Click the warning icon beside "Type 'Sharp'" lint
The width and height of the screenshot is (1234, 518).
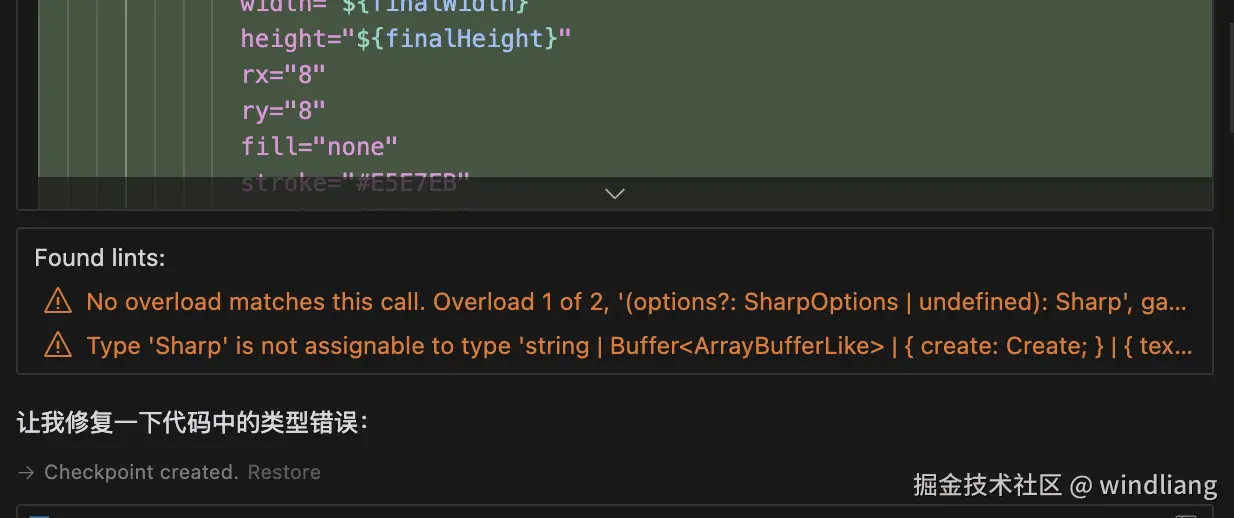click(x=58, y=346)
